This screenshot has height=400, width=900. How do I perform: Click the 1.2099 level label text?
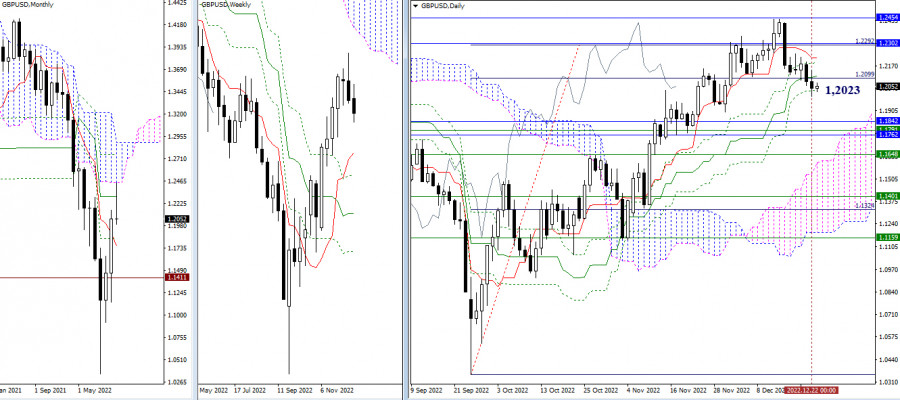(867, 74)
